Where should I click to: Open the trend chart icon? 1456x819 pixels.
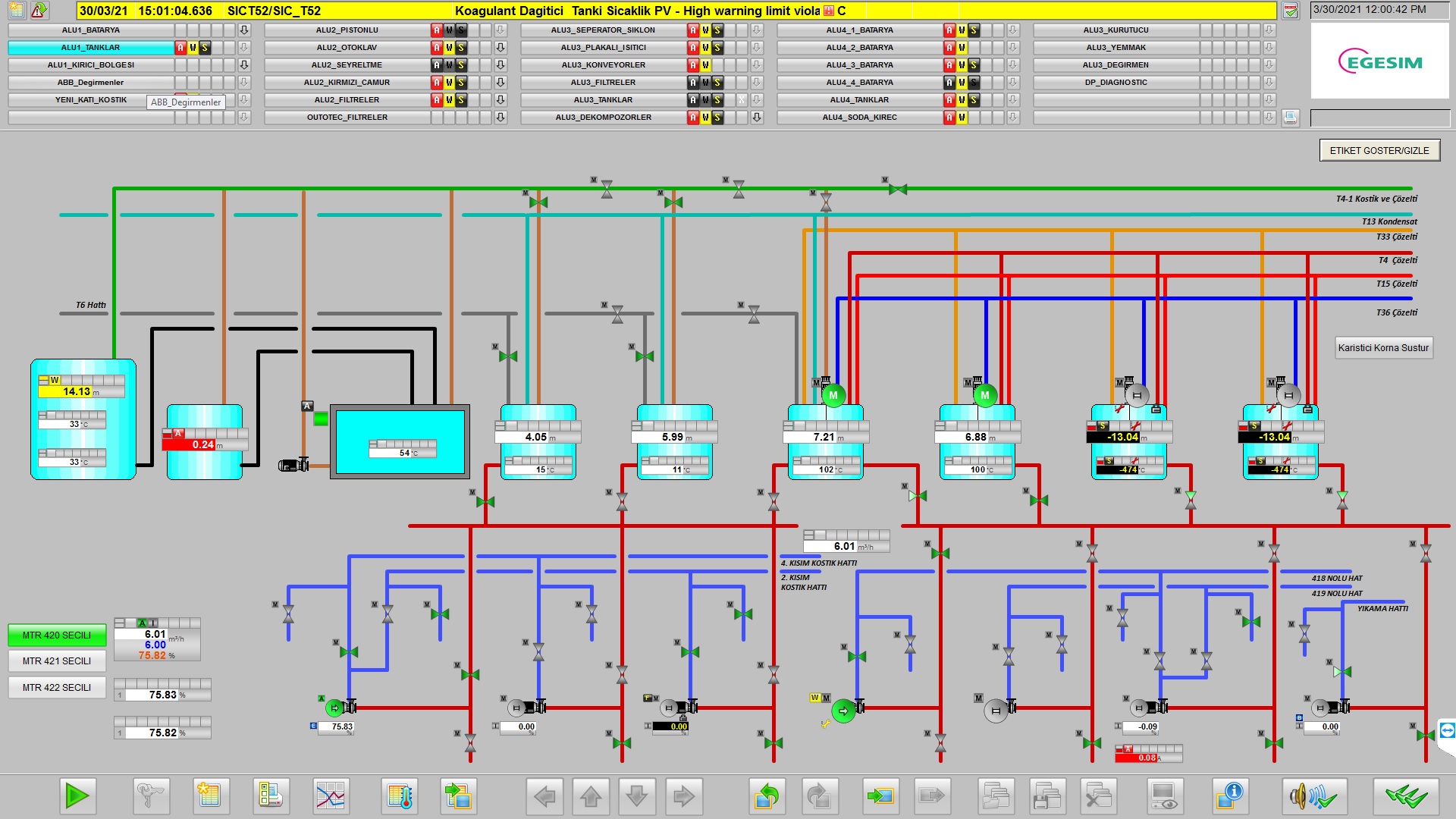tap(331, 796)
